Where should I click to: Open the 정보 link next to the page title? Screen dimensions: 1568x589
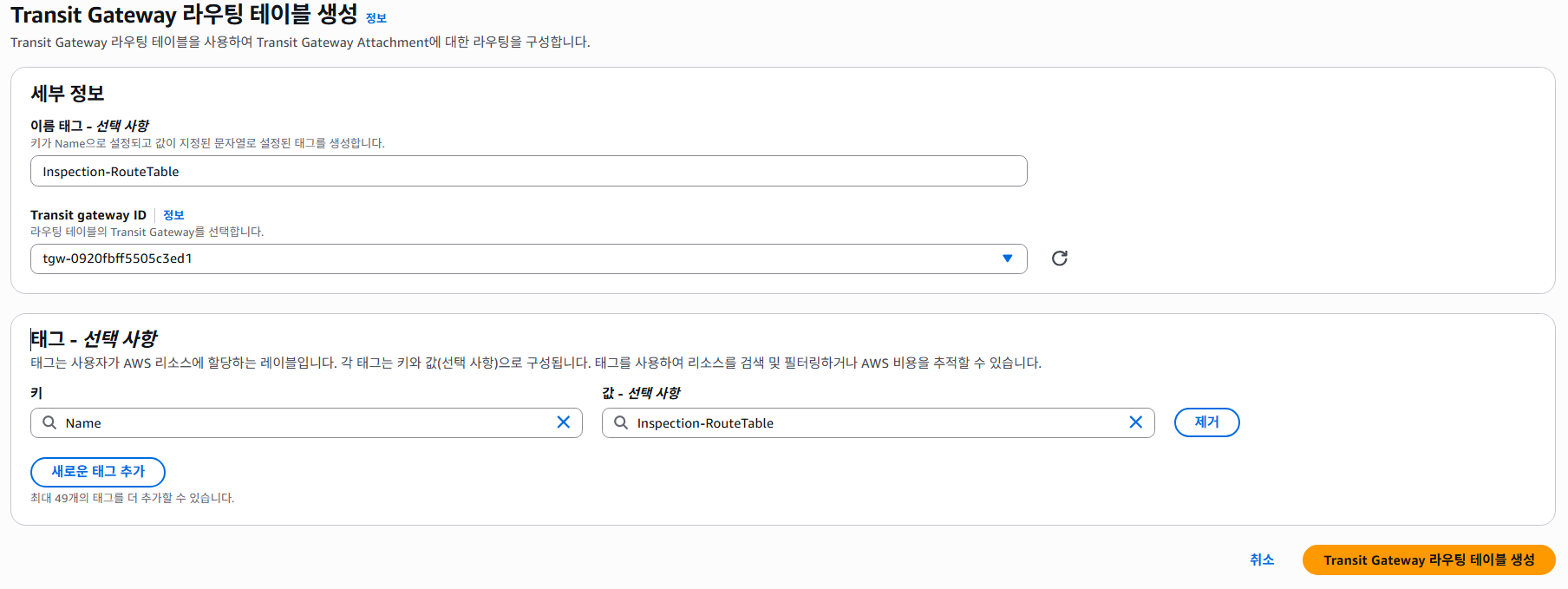pyautogui.click(x=376, y=18)
